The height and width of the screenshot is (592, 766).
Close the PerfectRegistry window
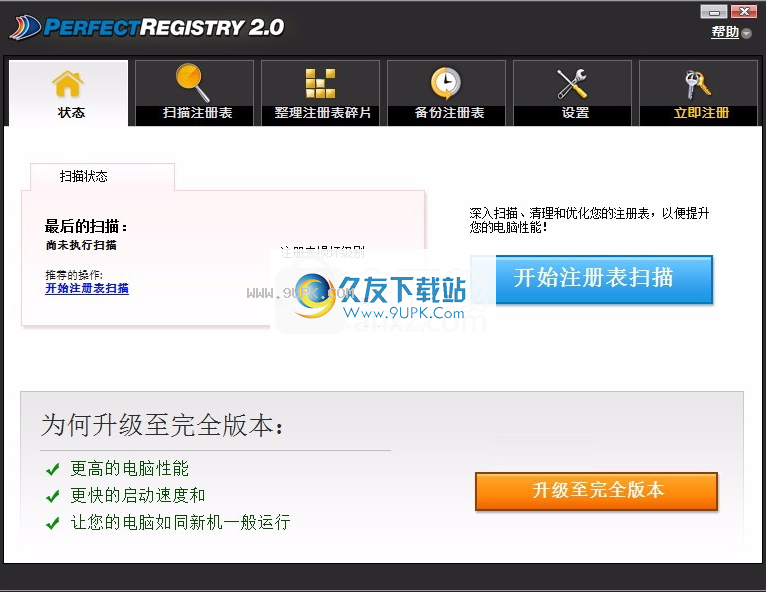point(744,12)
